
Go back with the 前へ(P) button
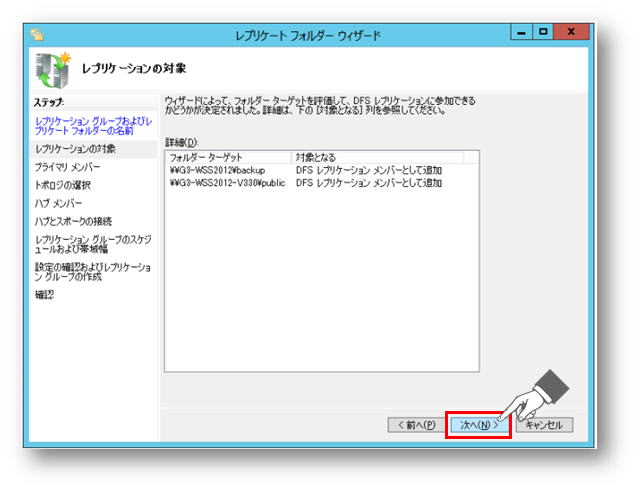point(416,425)
